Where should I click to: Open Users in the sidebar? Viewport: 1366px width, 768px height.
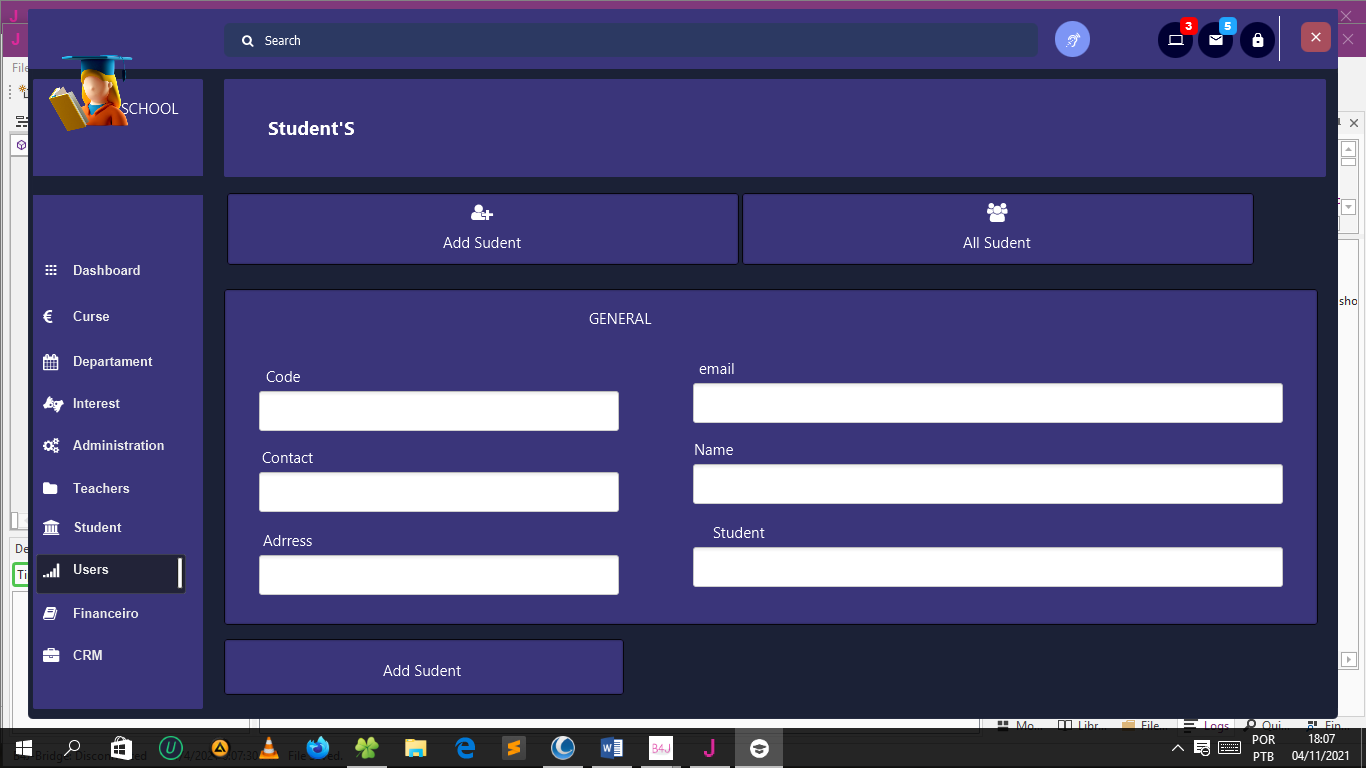coord(110,573)
